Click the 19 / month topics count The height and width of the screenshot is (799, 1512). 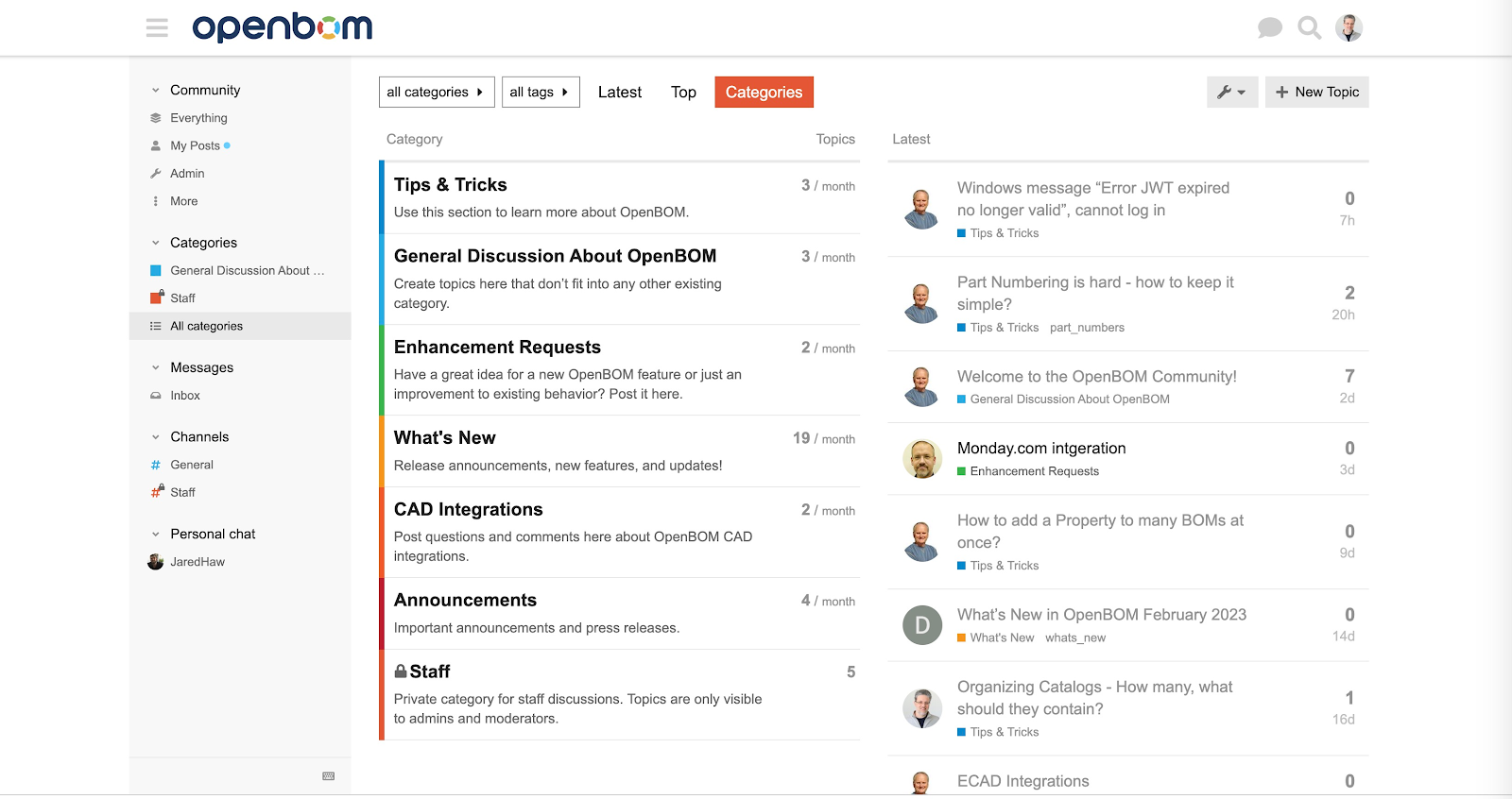coord(824,438)
